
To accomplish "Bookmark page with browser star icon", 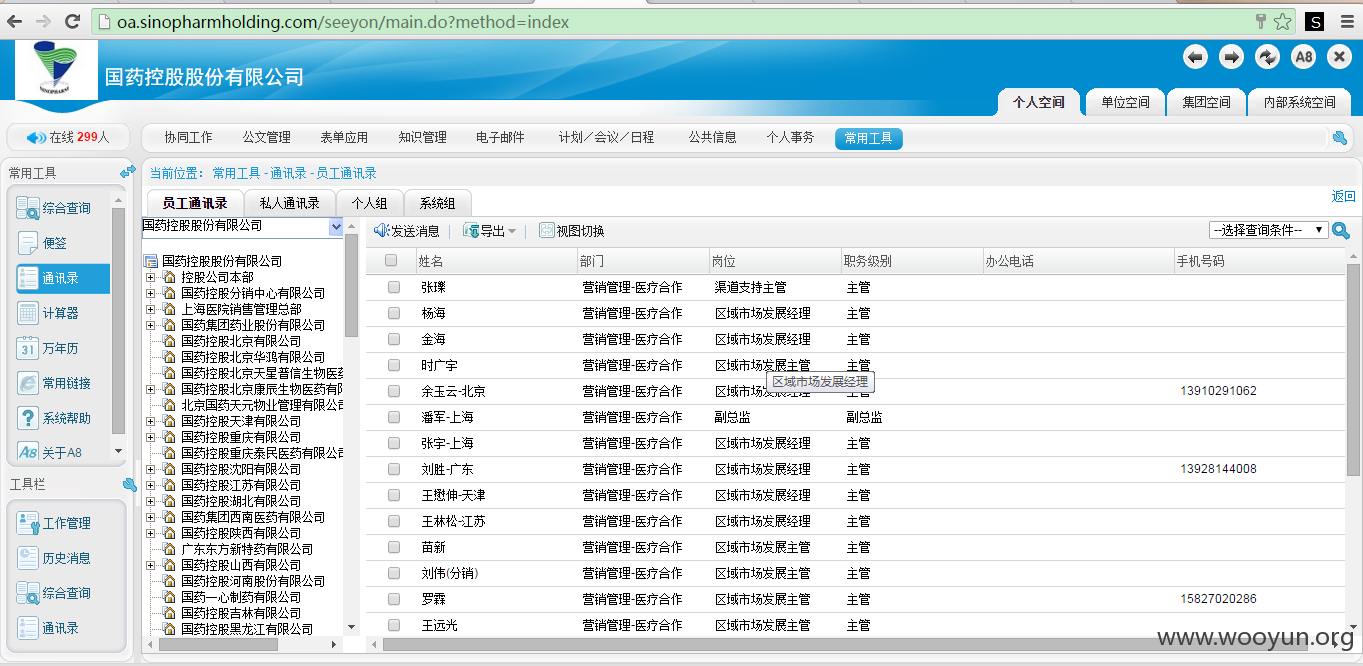I will (x=1282, y=21).
